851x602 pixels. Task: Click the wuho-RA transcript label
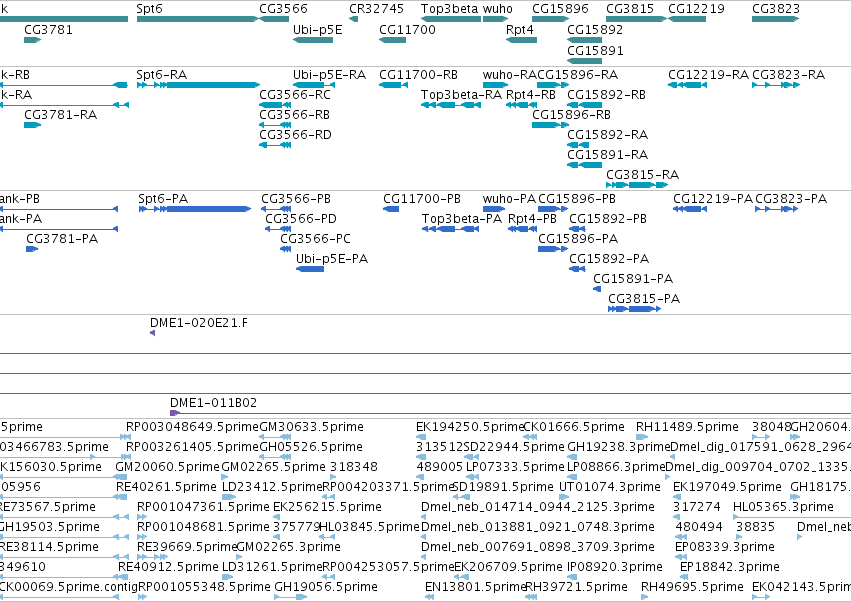point(509,74)
